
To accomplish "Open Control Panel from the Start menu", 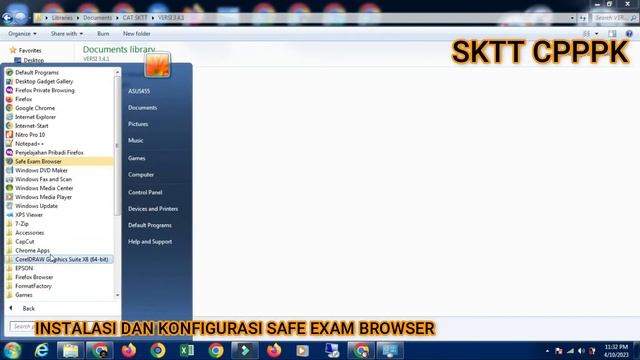I will [145, 192].
